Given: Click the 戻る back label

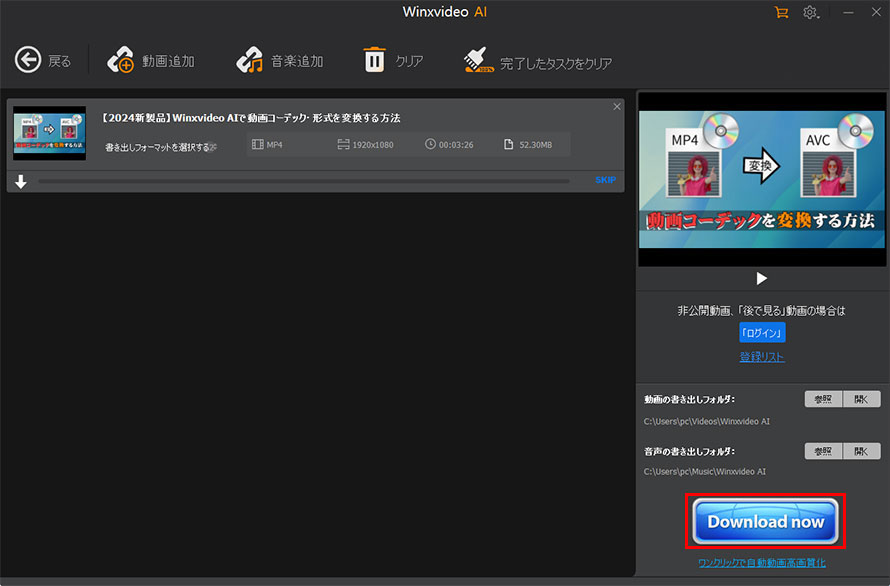Looking at the screenshot, I should (x=59, y=61).
